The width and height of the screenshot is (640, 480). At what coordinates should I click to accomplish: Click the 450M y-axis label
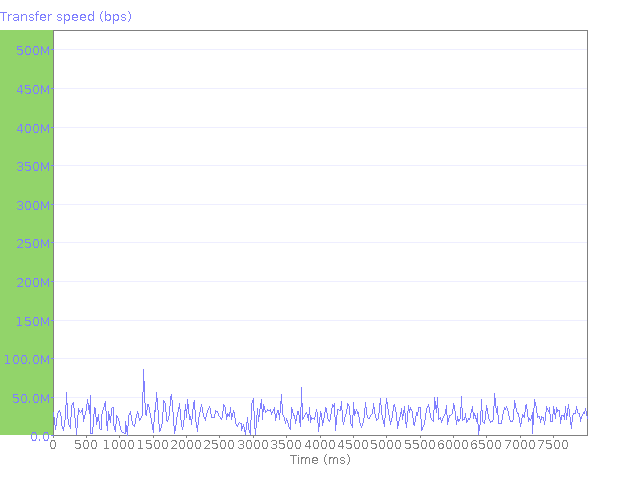[x=33, y=89]
